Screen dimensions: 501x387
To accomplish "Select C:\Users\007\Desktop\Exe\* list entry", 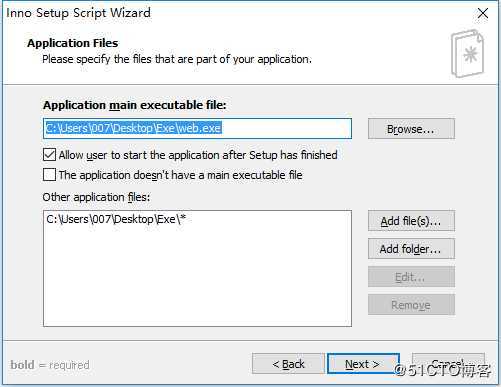I will [x=116, y=219].
